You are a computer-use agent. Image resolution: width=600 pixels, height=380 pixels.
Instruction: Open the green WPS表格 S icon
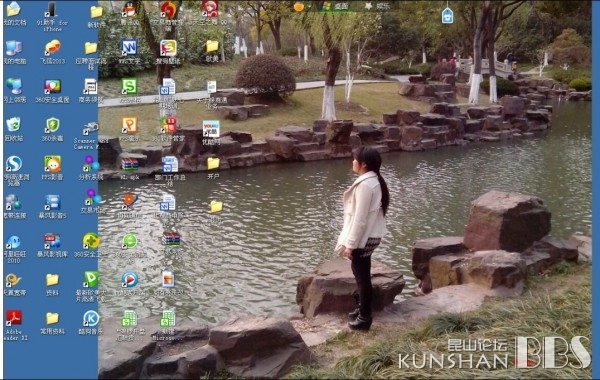tap(129, 86)
